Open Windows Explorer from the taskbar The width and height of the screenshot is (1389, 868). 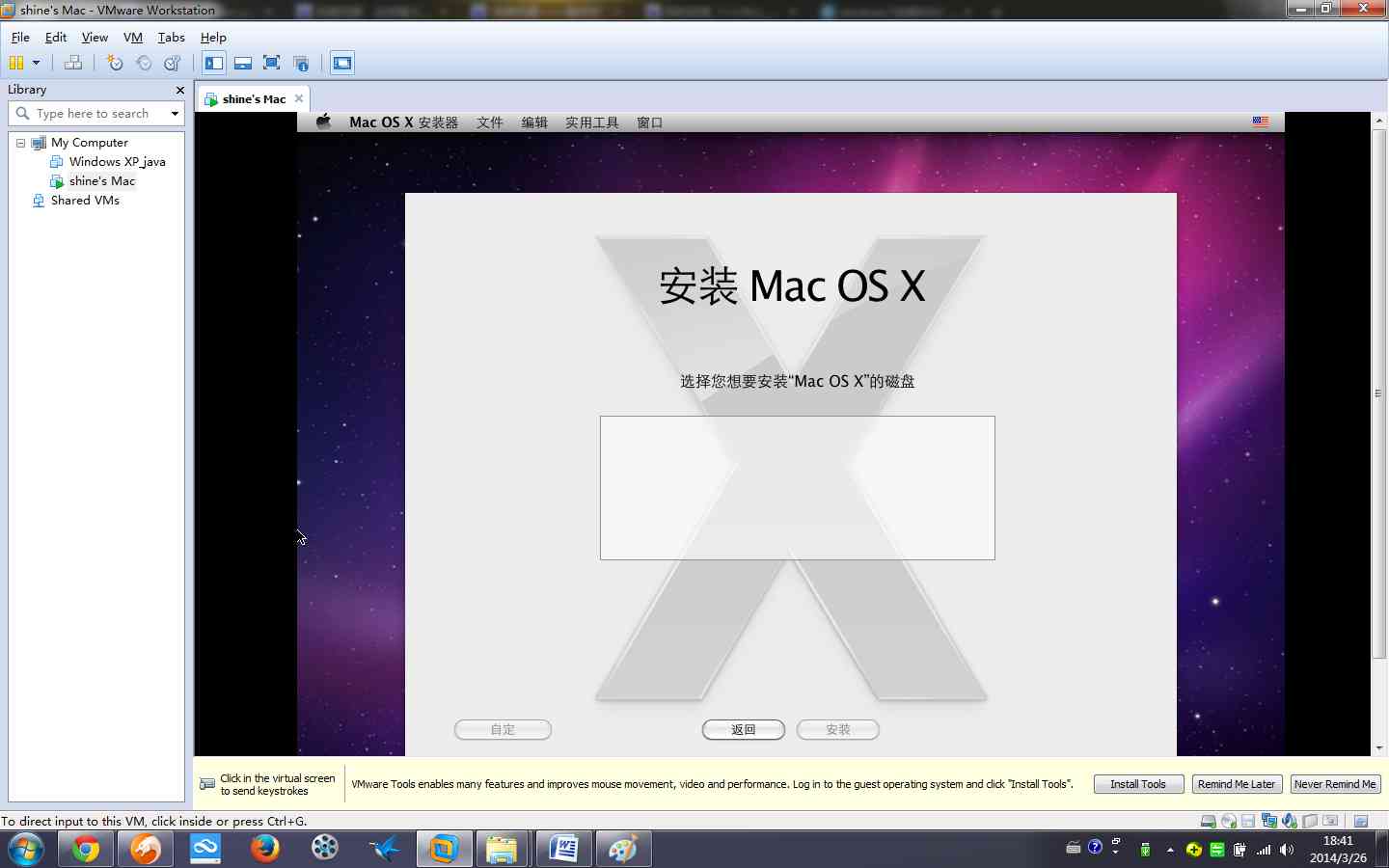502,850
